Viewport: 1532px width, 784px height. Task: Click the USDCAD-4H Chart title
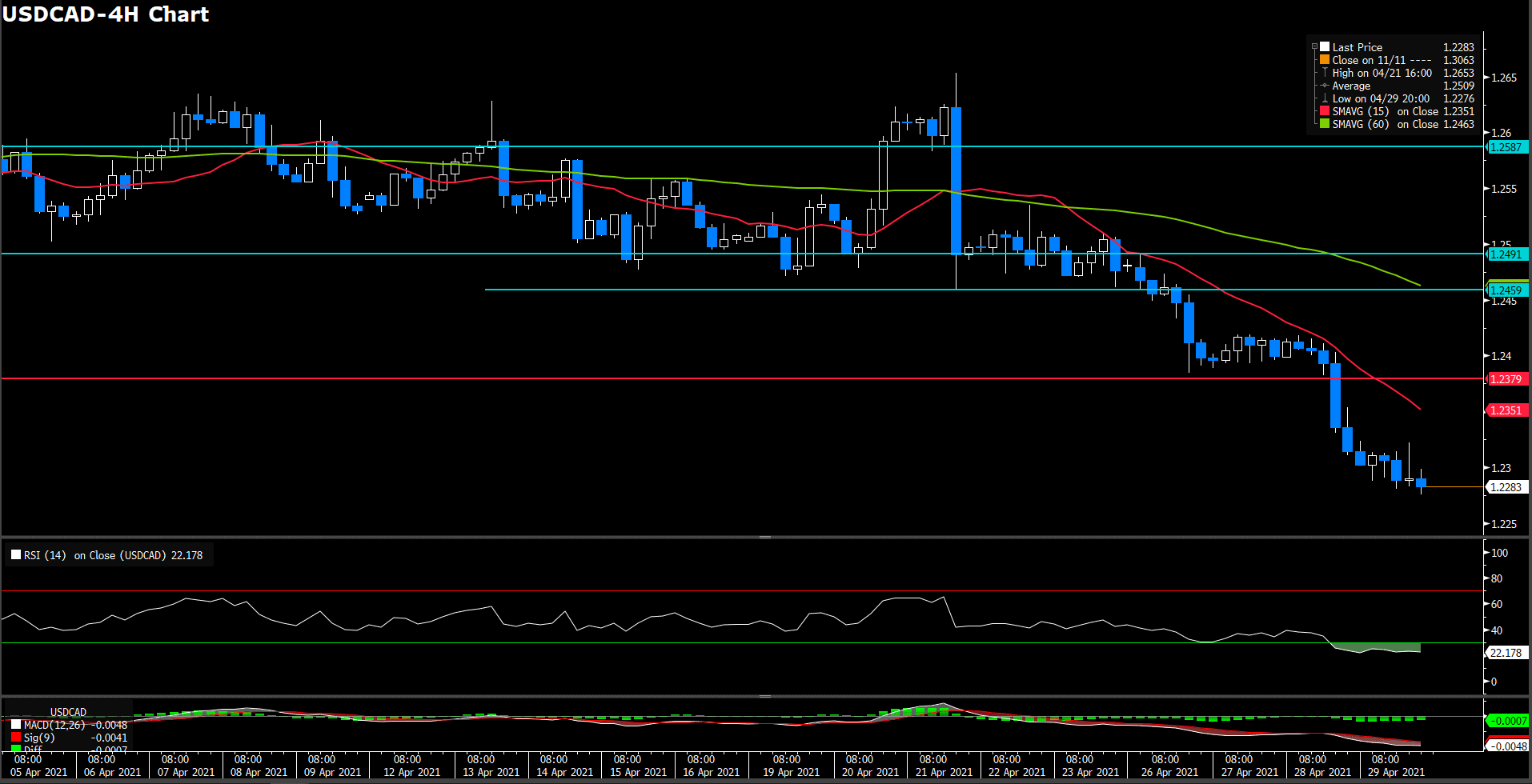(106, 14)
